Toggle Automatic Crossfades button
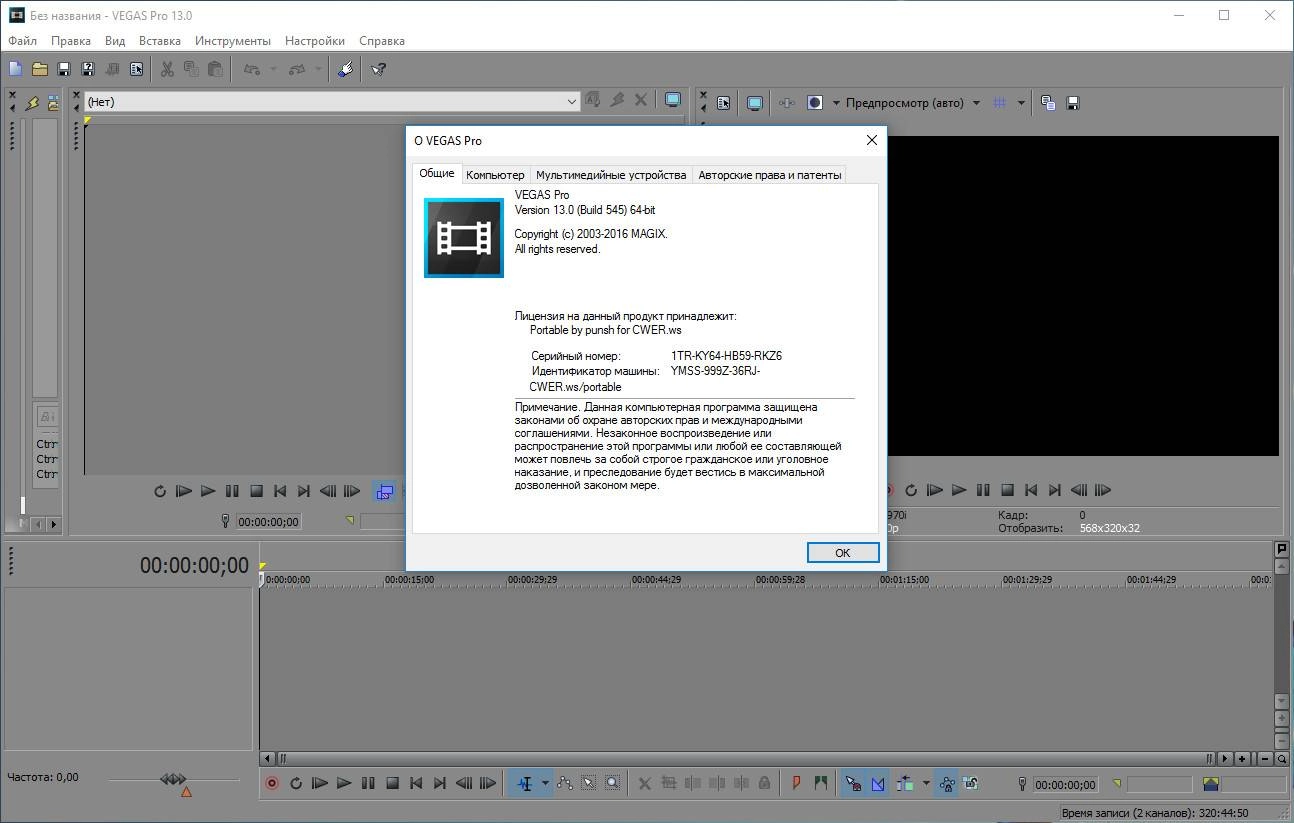Screen dimensions: 1294x823 click(878, 784)
